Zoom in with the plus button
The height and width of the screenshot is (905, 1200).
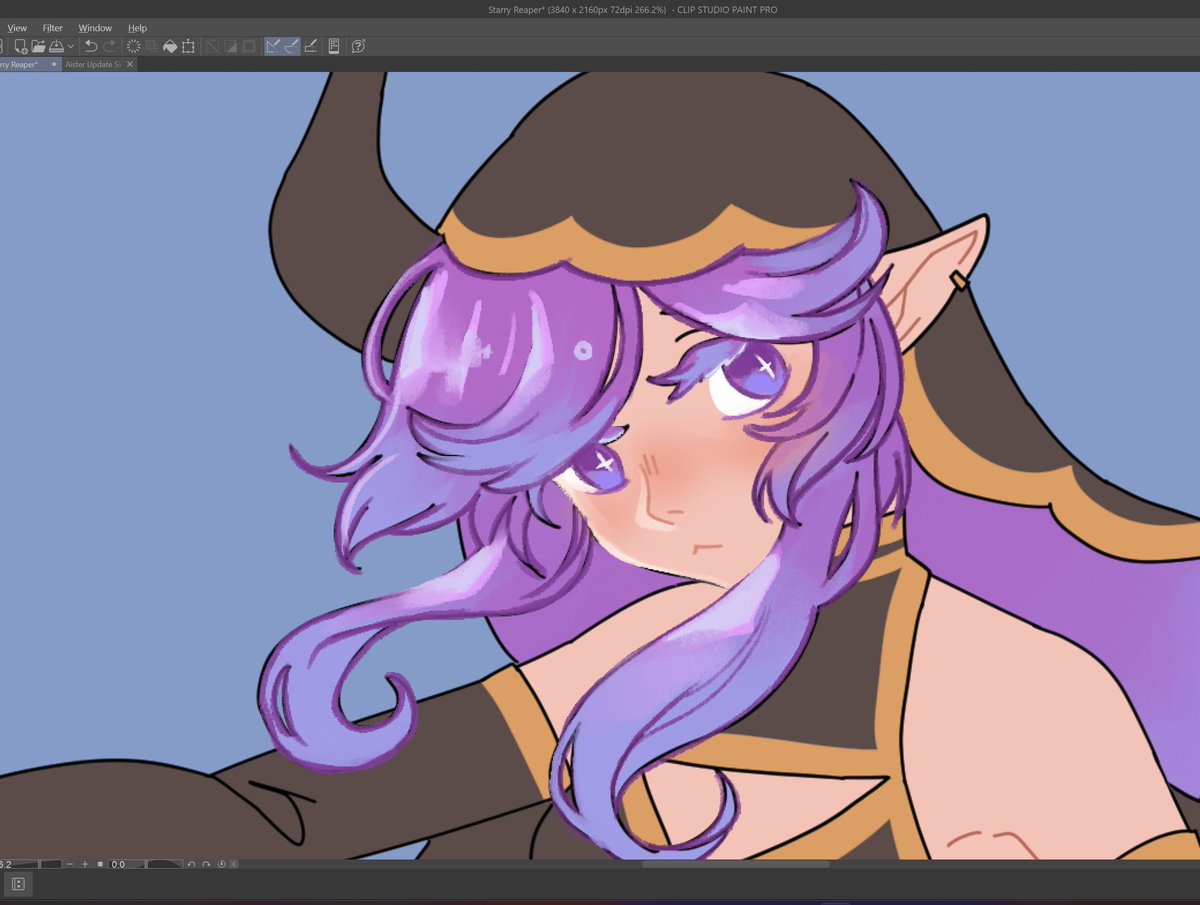pos(85,864)
